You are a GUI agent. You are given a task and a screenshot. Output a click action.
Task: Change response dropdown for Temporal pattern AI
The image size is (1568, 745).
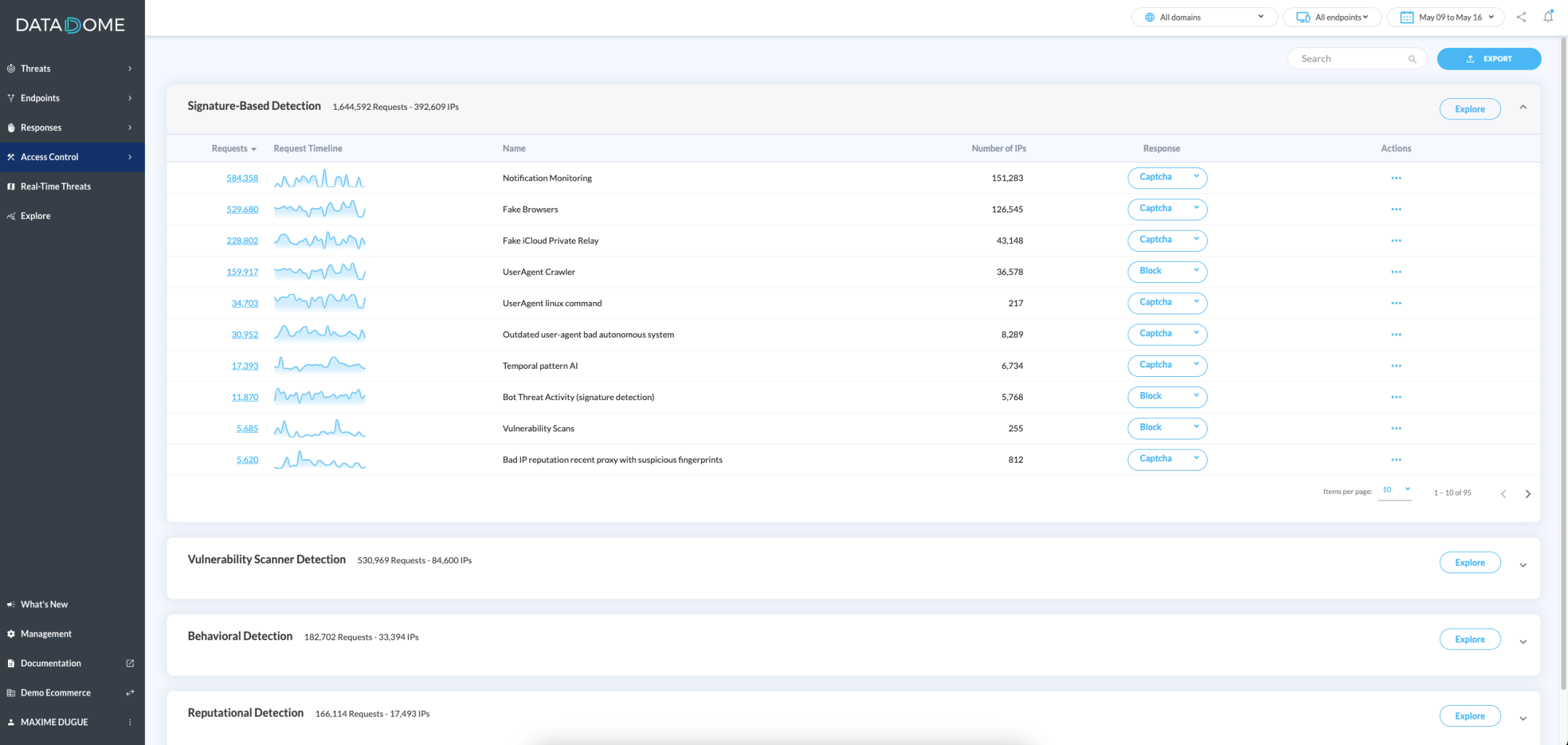point(1167,365)
